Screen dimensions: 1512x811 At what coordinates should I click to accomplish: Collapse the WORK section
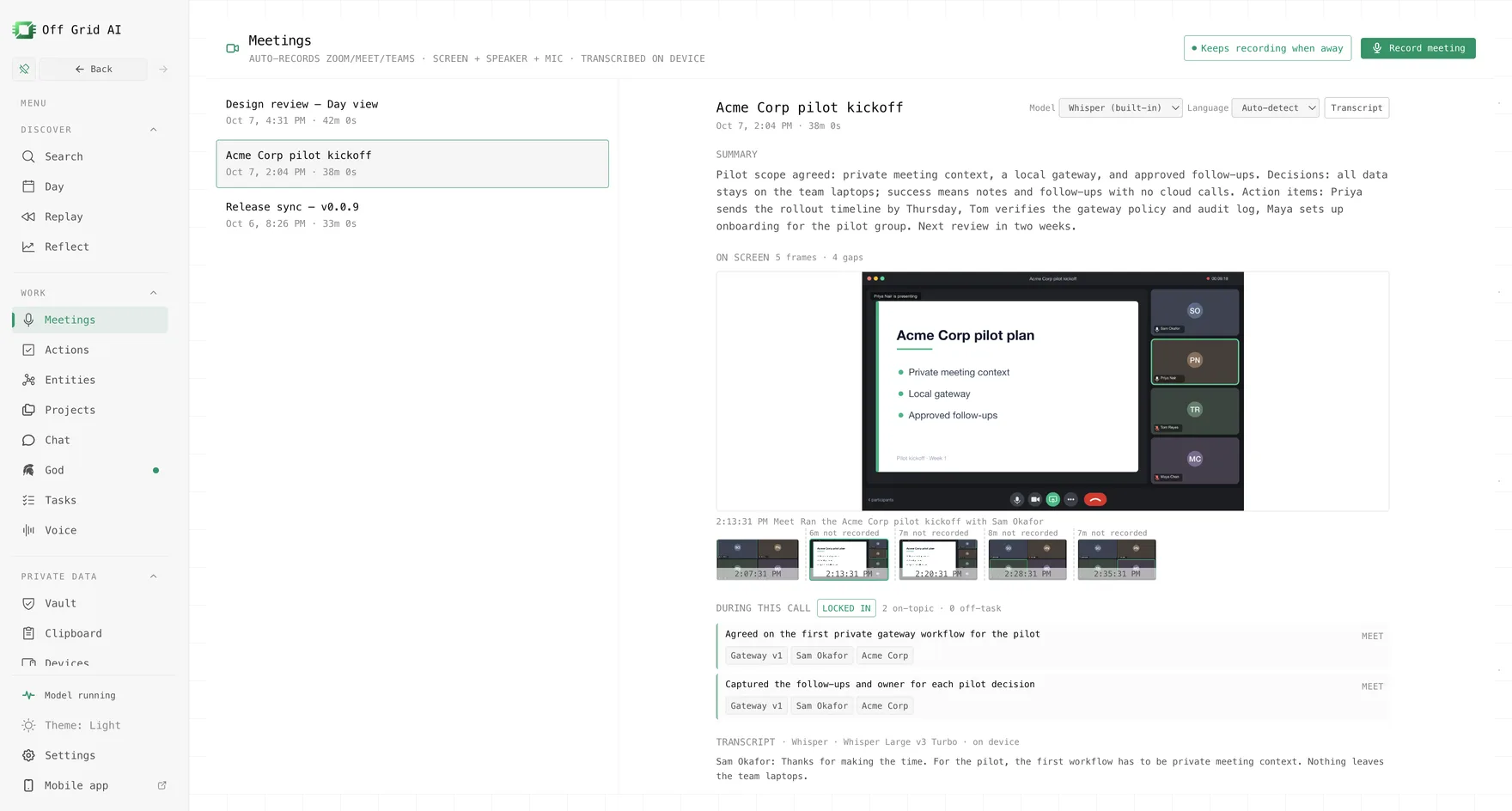coord(154,293)
